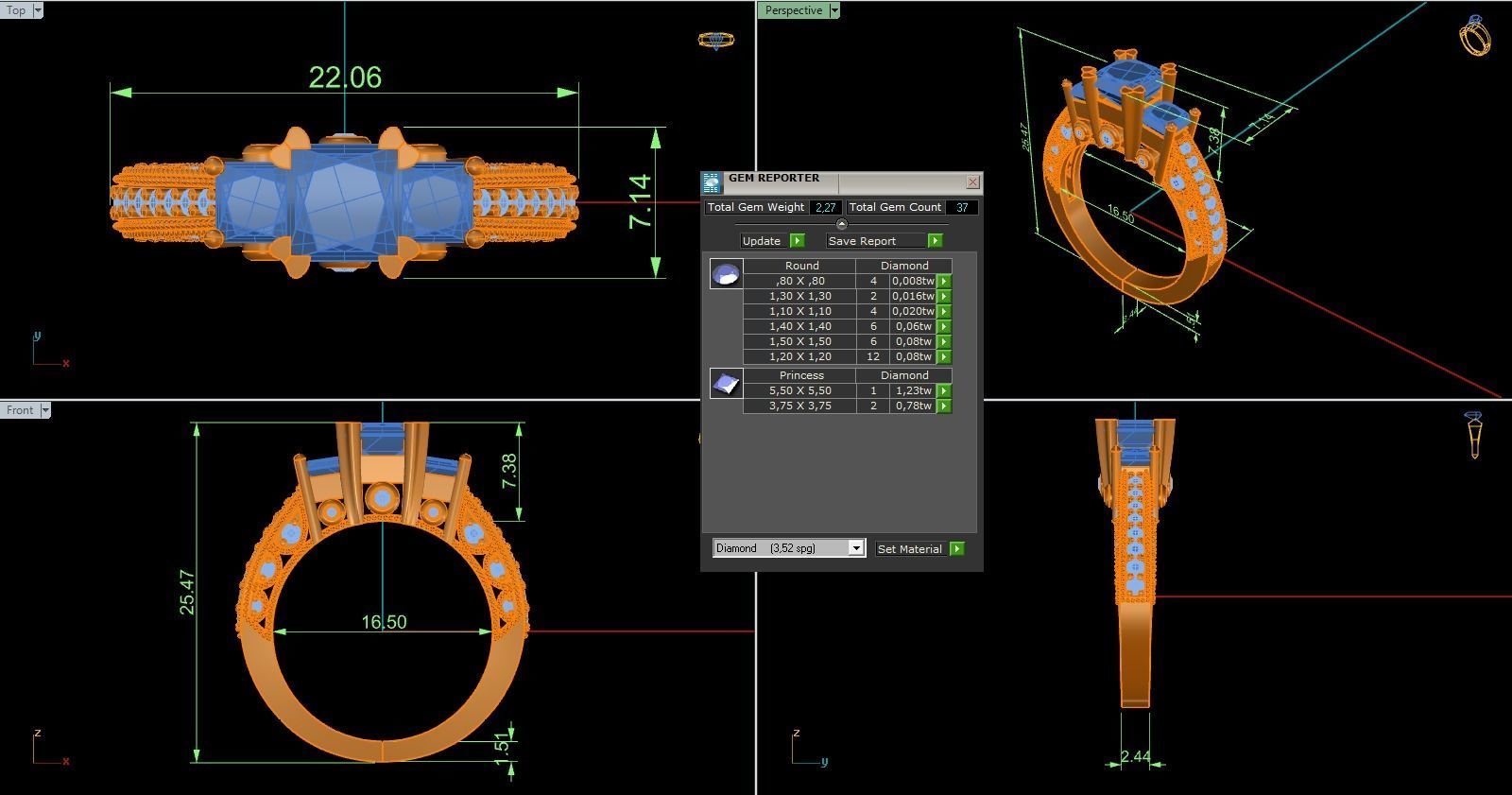Close the Gem Reporter panel
This screenshot has width=1512, height=795.
tap(973, 181)
